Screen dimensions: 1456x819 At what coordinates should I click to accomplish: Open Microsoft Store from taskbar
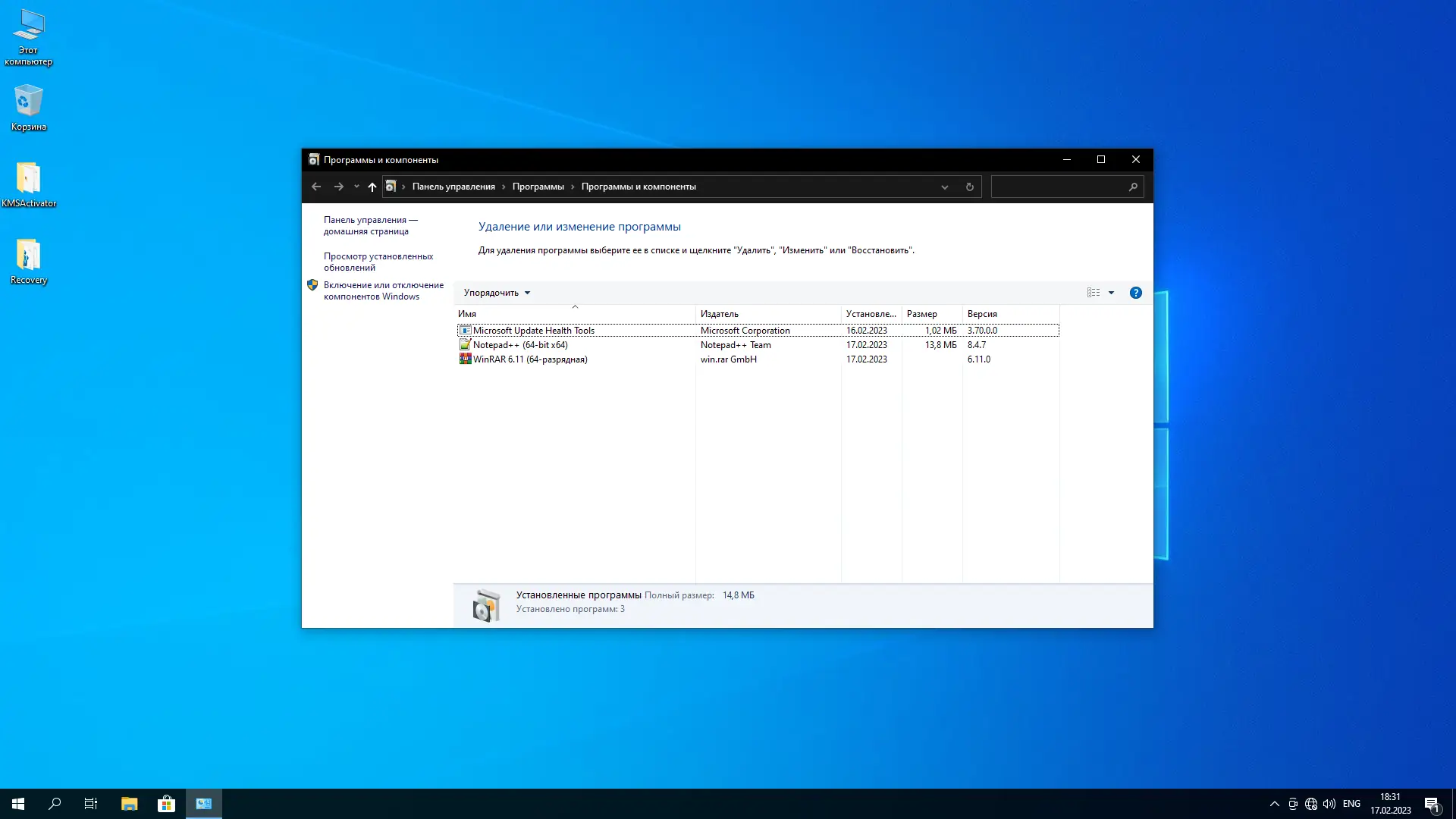(166, 804)
